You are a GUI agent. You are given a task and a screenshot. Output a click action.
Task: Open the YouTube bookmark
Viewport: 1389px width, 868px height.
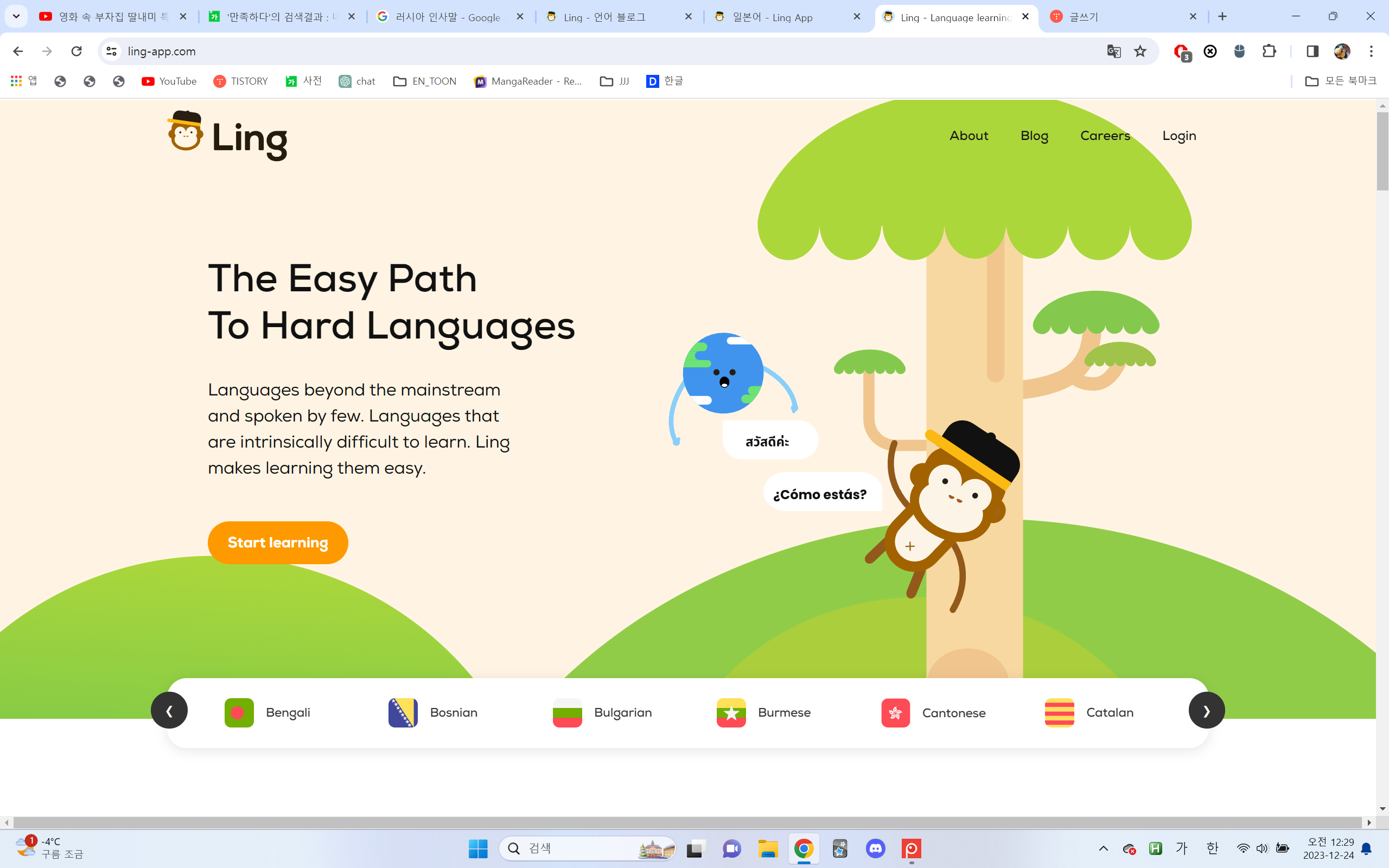click(x=169, y=81)
